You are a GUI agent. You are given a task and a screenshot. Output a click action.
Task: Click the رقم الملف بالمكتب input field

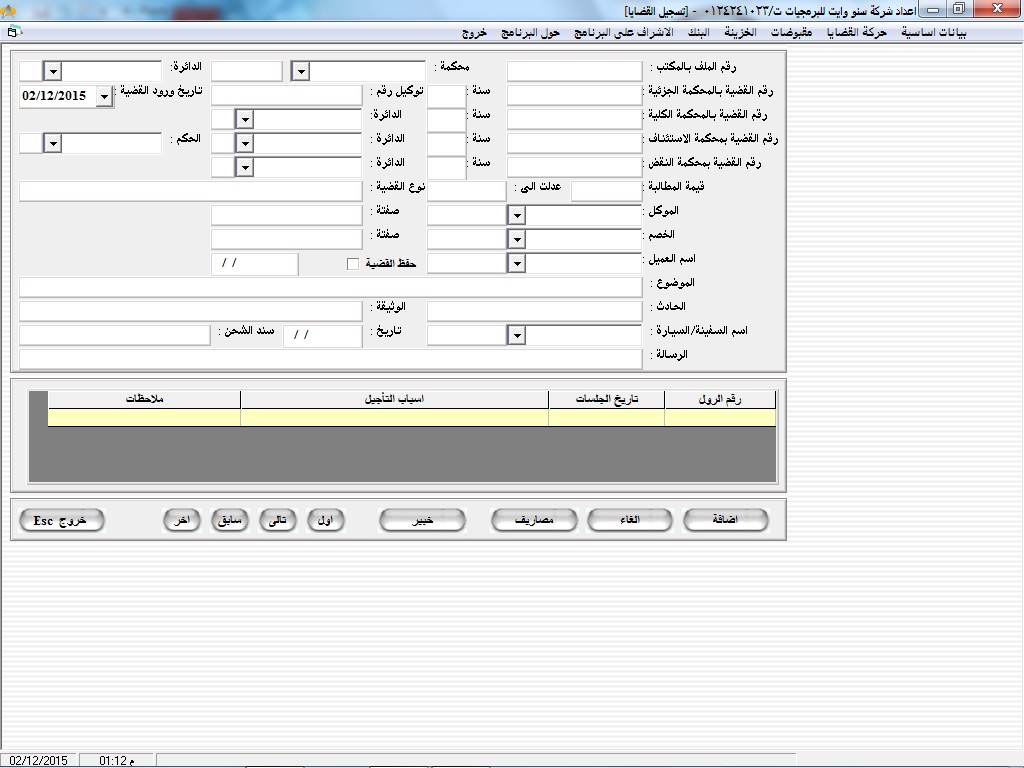tap(574, 71)
